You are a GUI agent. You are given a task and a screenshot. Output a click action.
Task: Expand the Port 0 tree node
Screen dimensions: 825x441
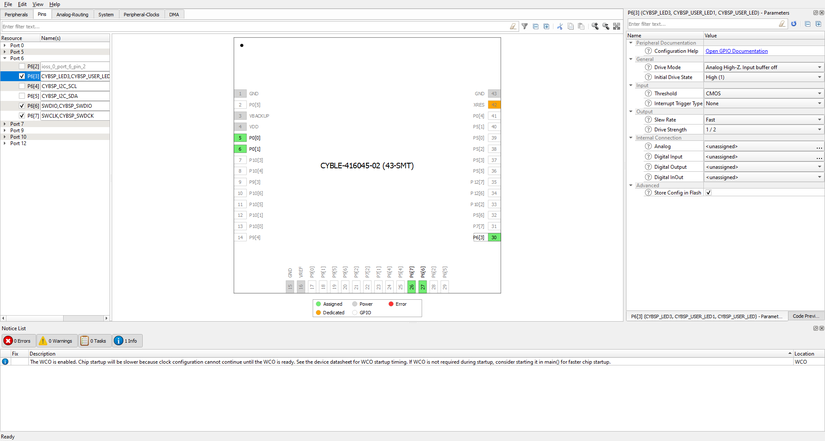pos(5,45)
